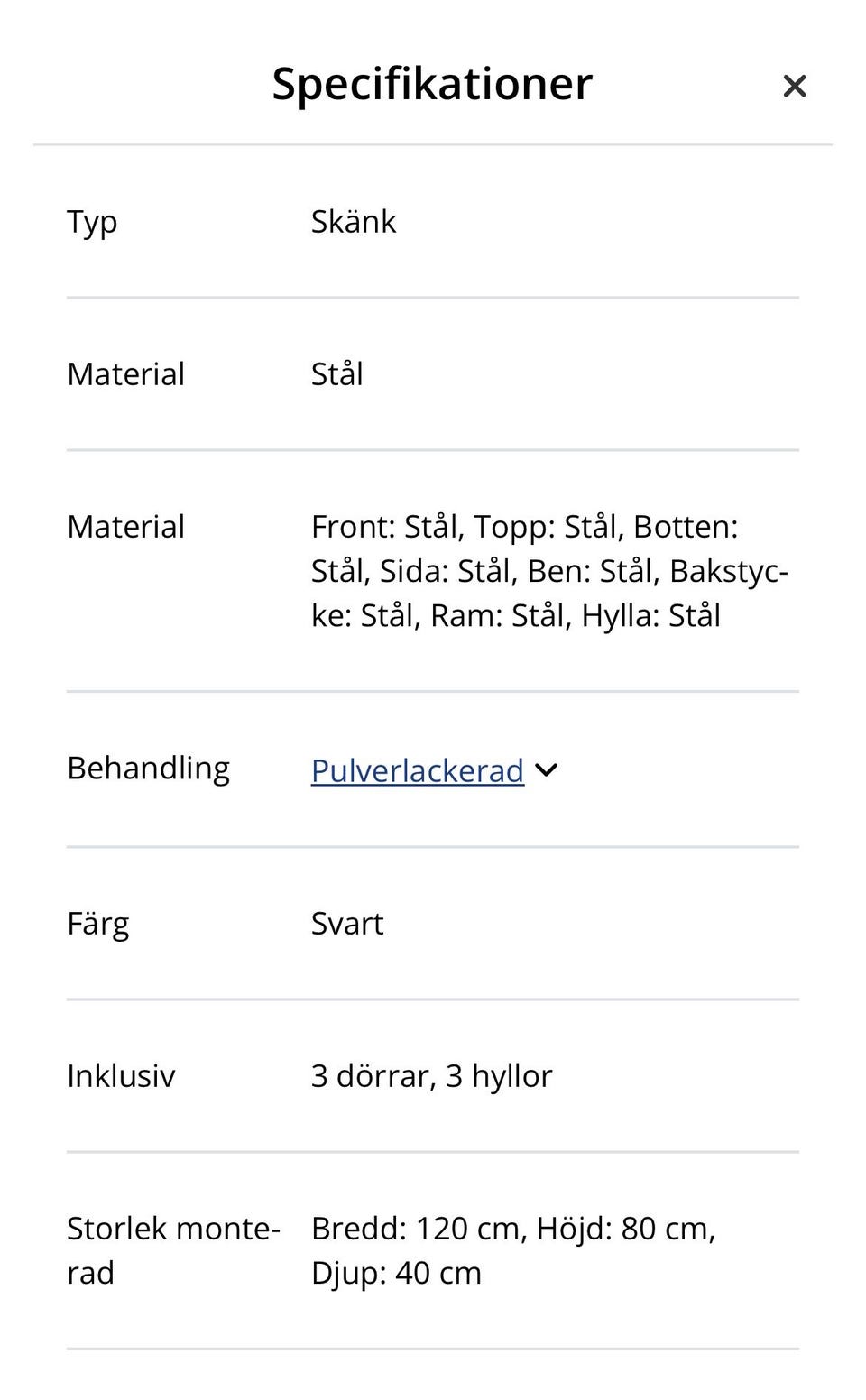Select the Behandling label
Screen dimensions: 866x1400
(x=148, y=769)
